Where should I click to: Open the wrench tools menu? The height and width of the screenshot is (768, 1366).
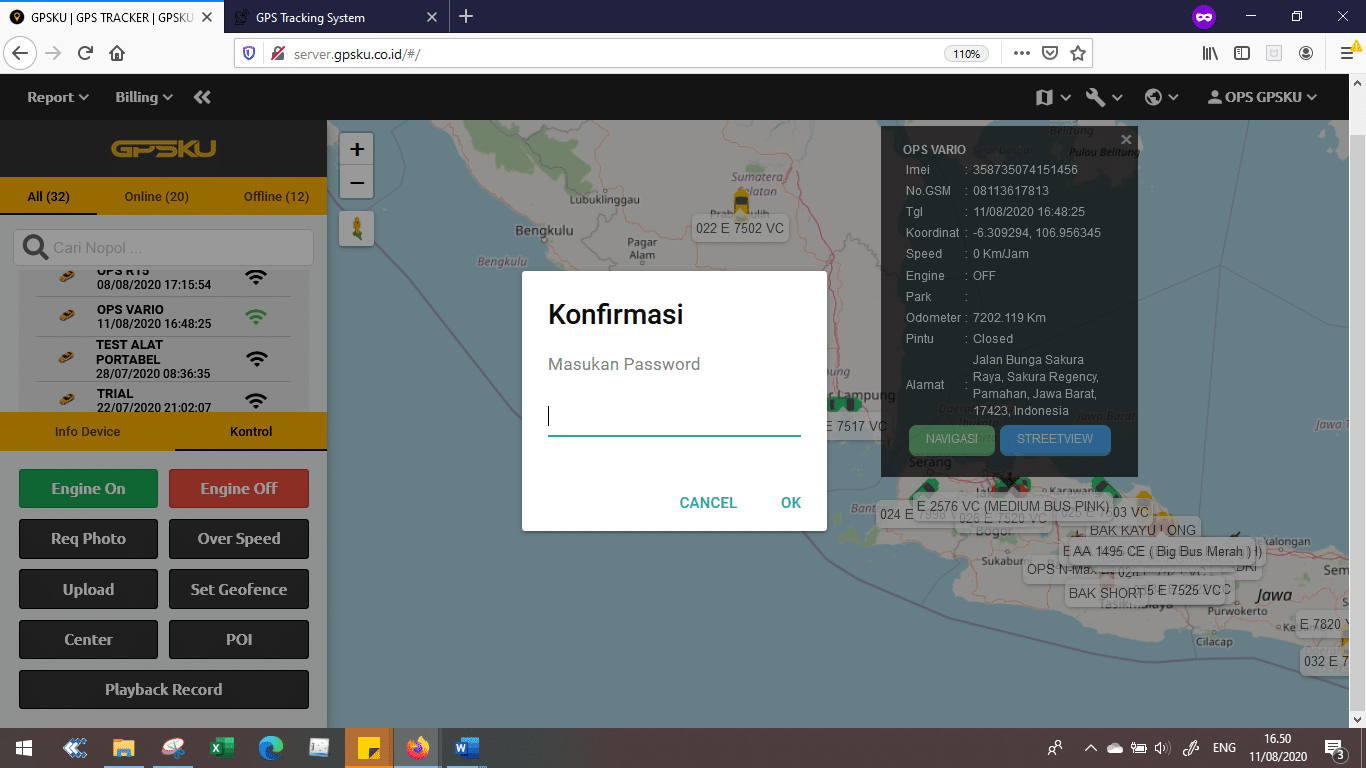tap(1104, 97)
